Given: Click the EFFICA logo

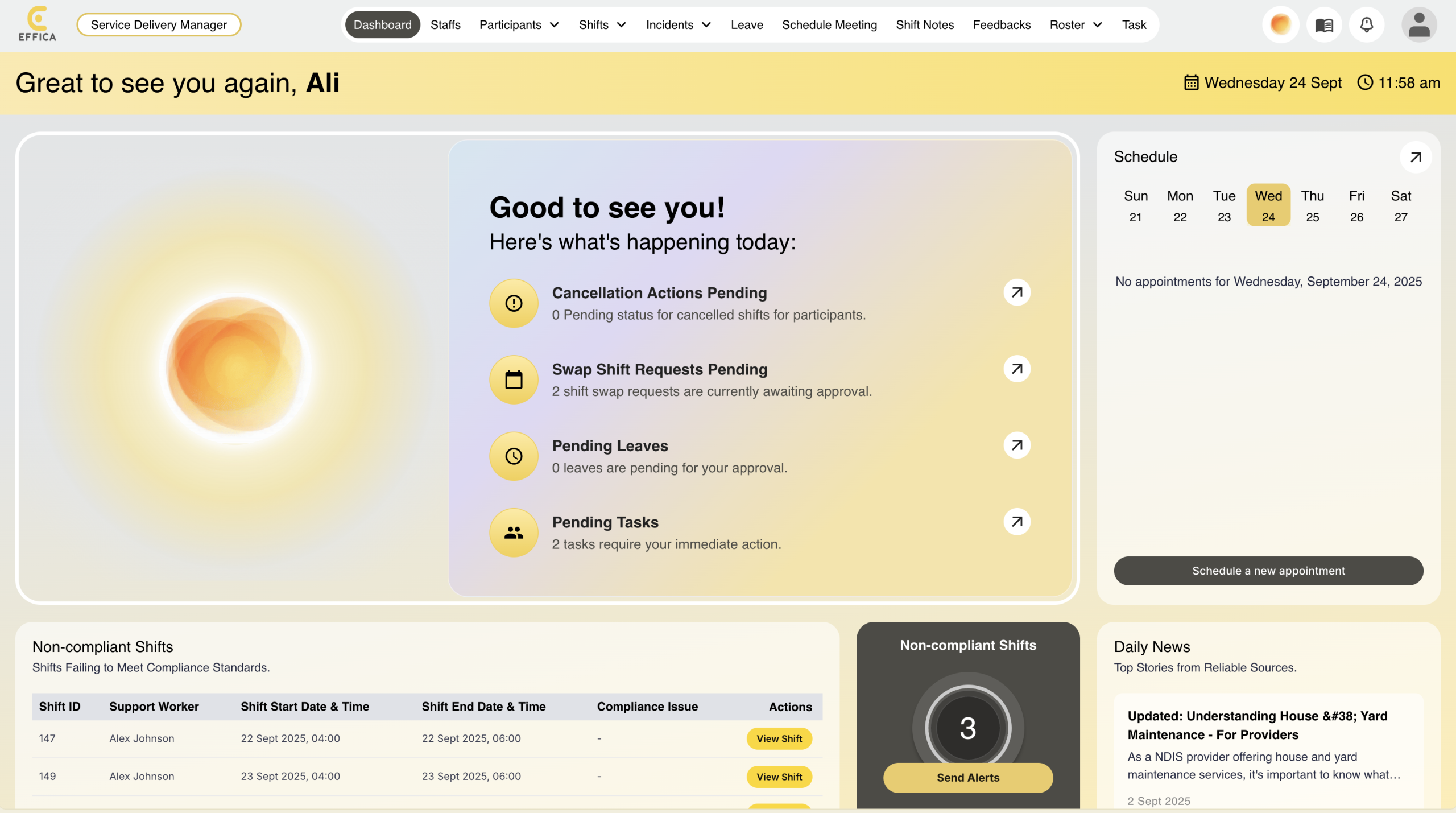Looking at the screenshot, I should pyautogui.click(x=37, y=24).
